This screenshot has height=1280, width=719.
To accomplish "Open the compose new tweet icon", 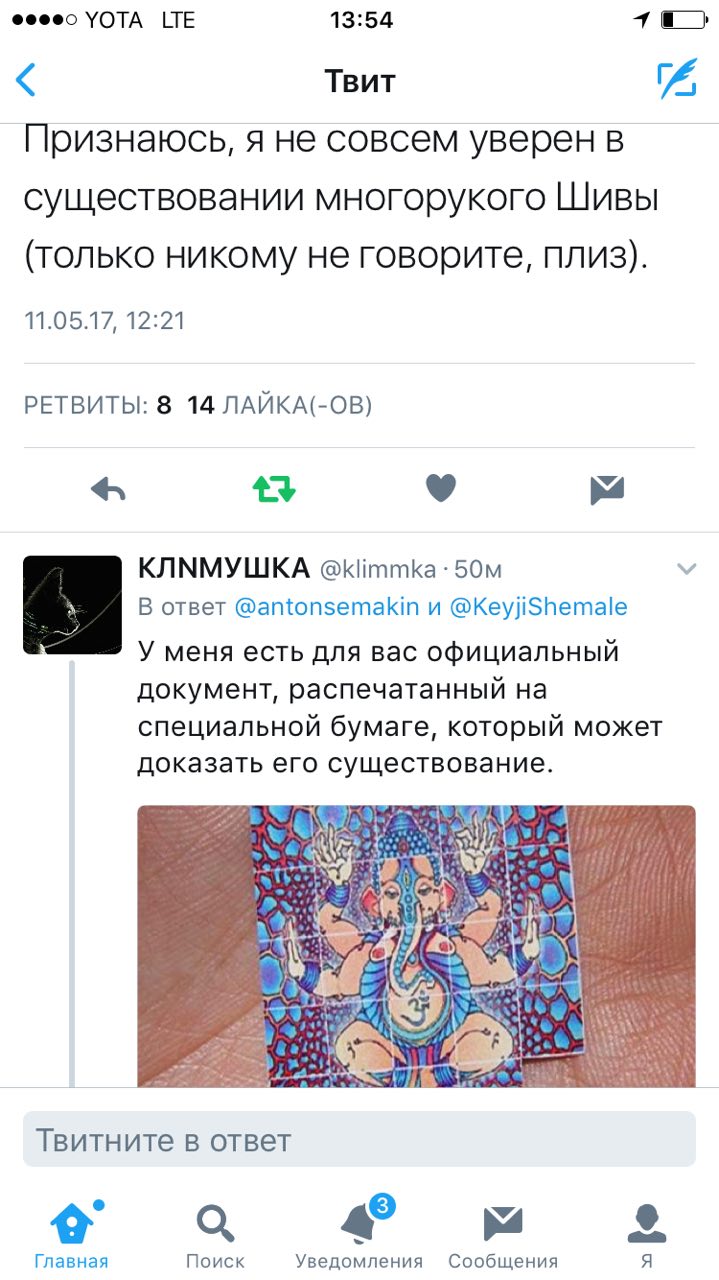I will click(x=676, y=80).
